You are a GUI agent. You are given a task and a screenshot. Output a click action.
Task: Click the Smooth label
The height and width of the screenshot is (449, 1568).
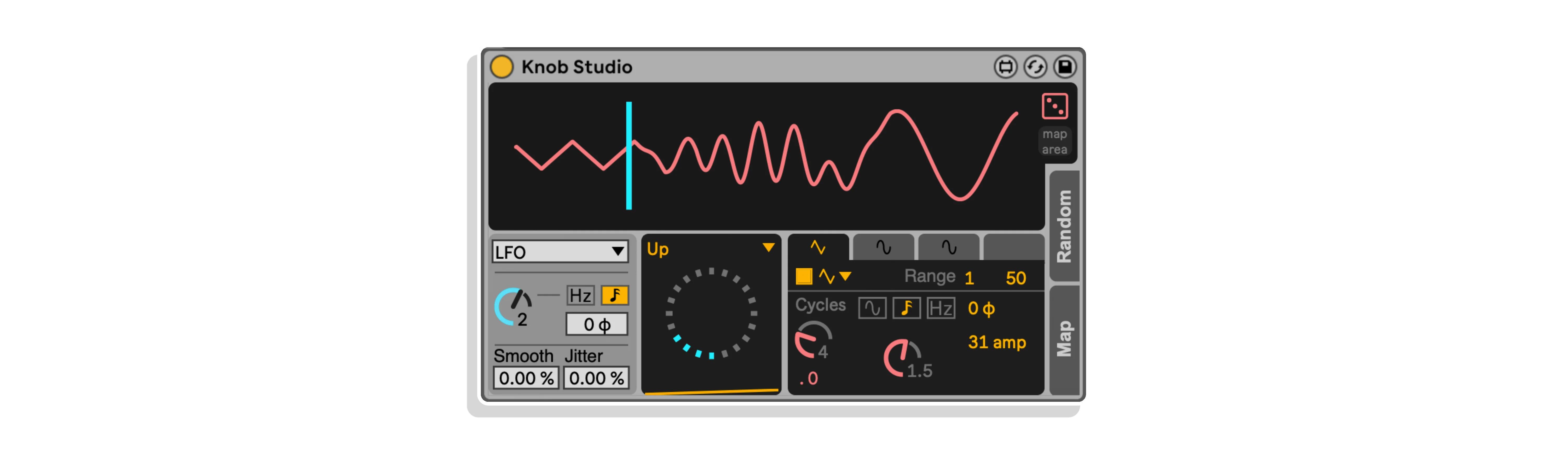click(523, 355)
